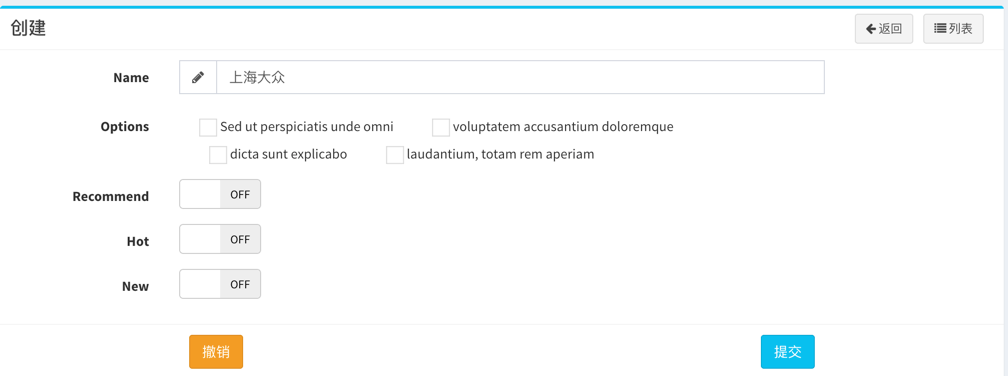Click the Name field label

pyautogui.click(x=131, y=78)
